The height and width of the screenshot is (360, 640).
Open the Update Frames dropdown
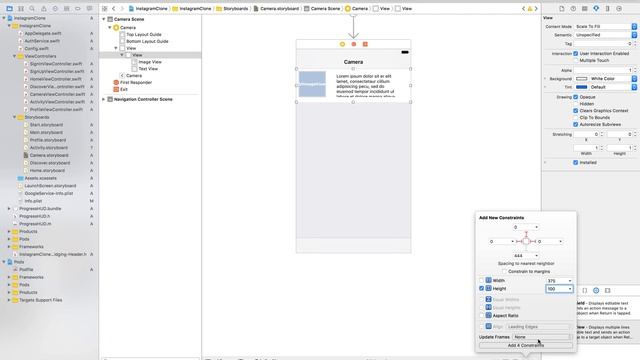[x=541, y=337]
